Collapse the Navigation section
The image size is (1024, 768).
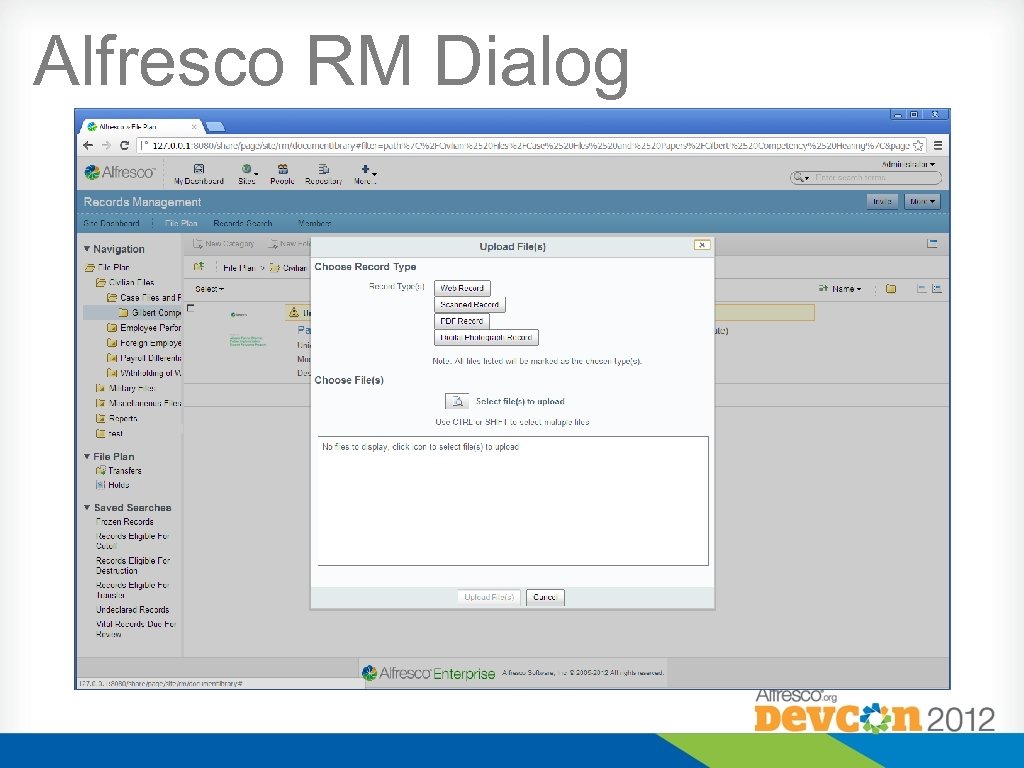click(x=114, y=249)
